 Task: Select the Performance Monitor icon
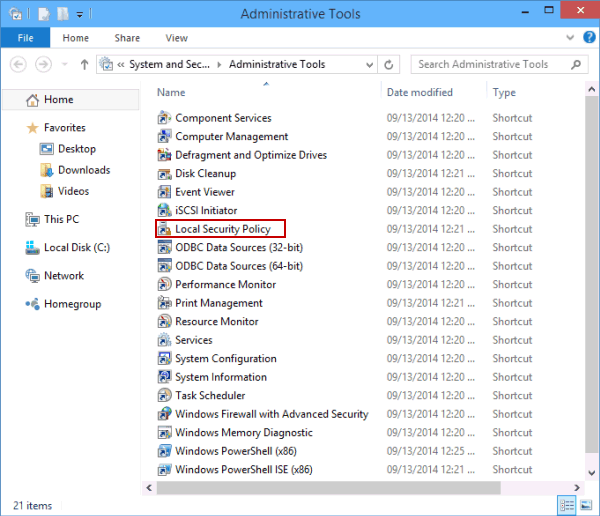[165, 284]
